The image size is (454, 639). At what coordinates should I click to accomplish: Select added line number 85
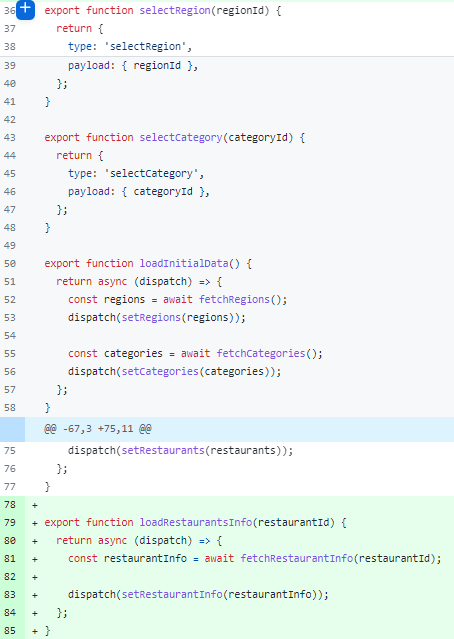click(x=10, y=630)
